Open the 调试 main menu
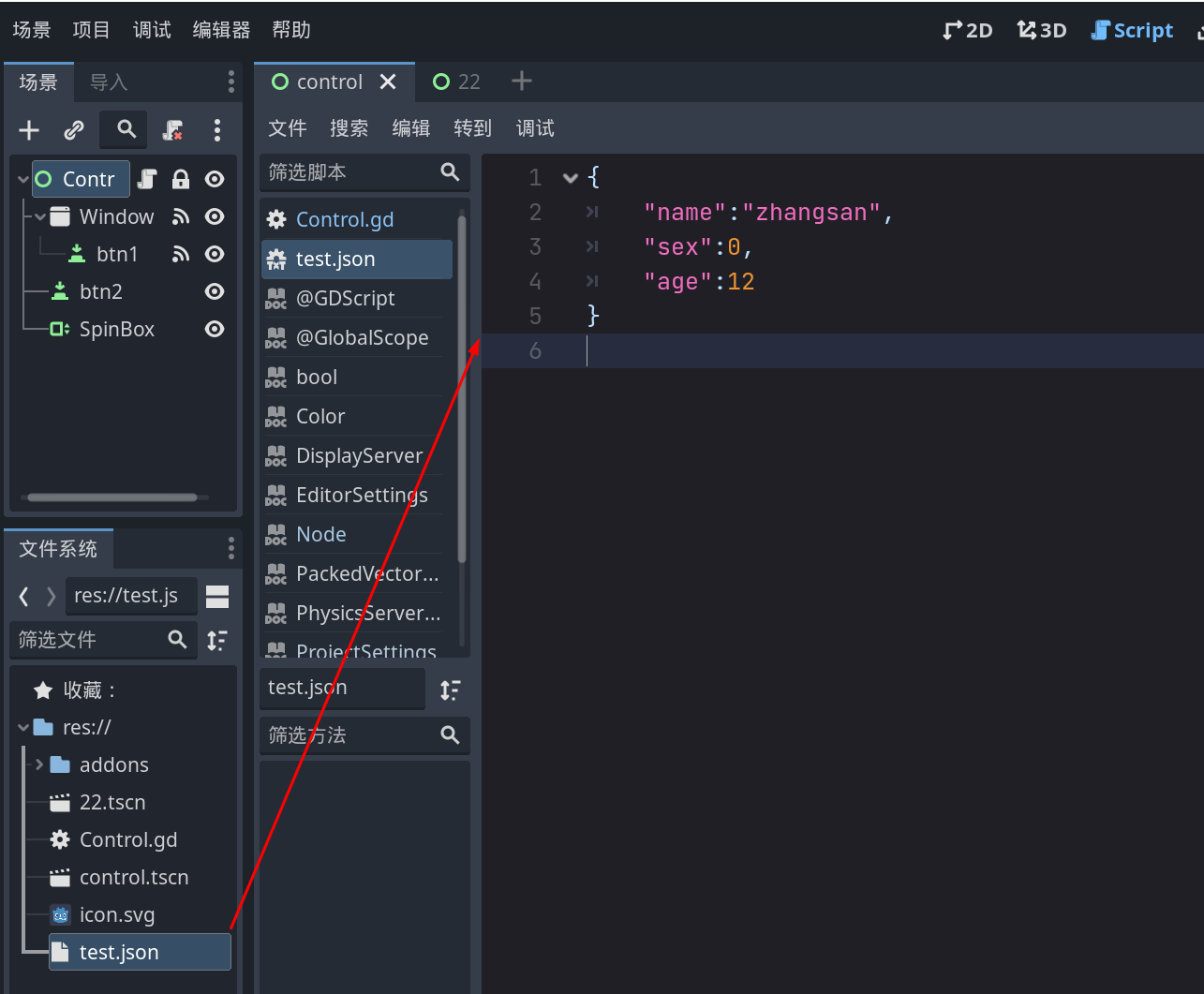The width and height of the screenshot is (1204, 994). (152, 30)
